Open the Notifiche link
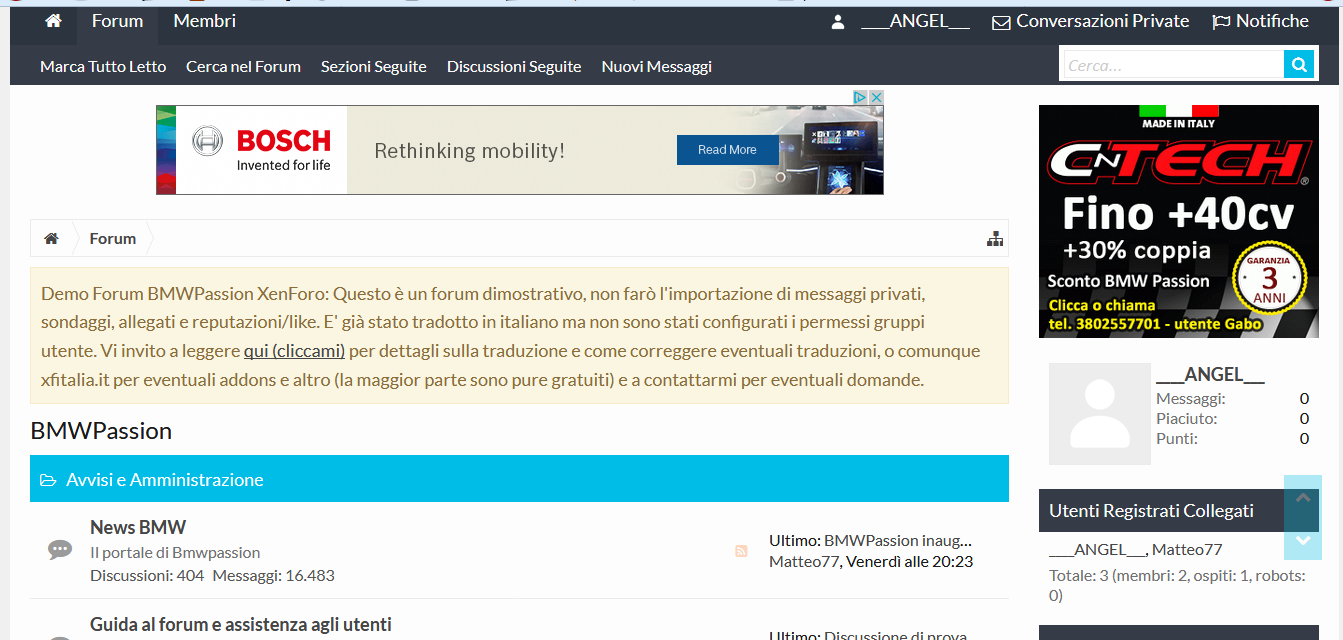This screenshot has height=640, width=1343. [1272, 21]
